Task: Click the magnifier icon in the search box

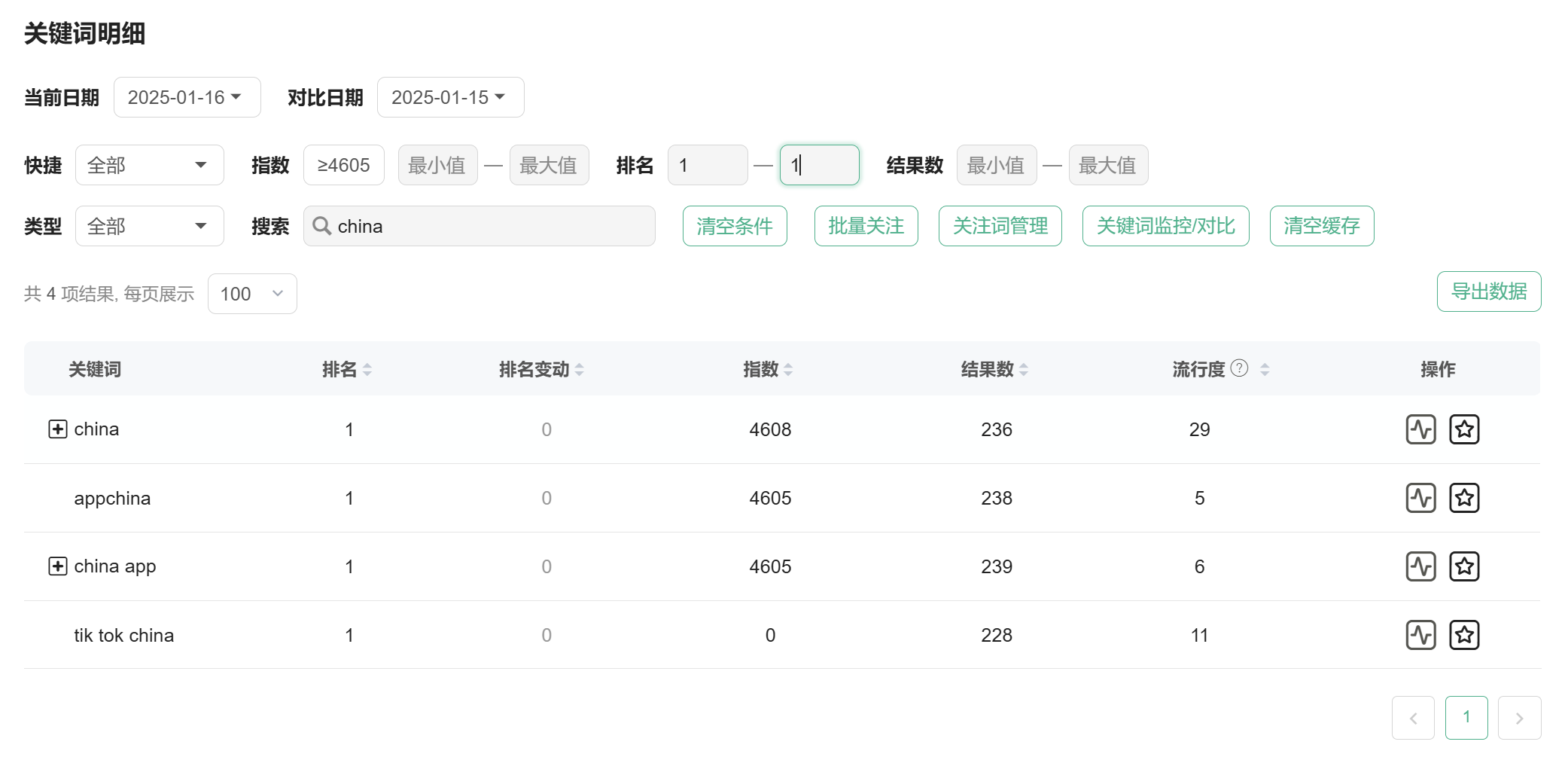Action: (x=322, y=226)
